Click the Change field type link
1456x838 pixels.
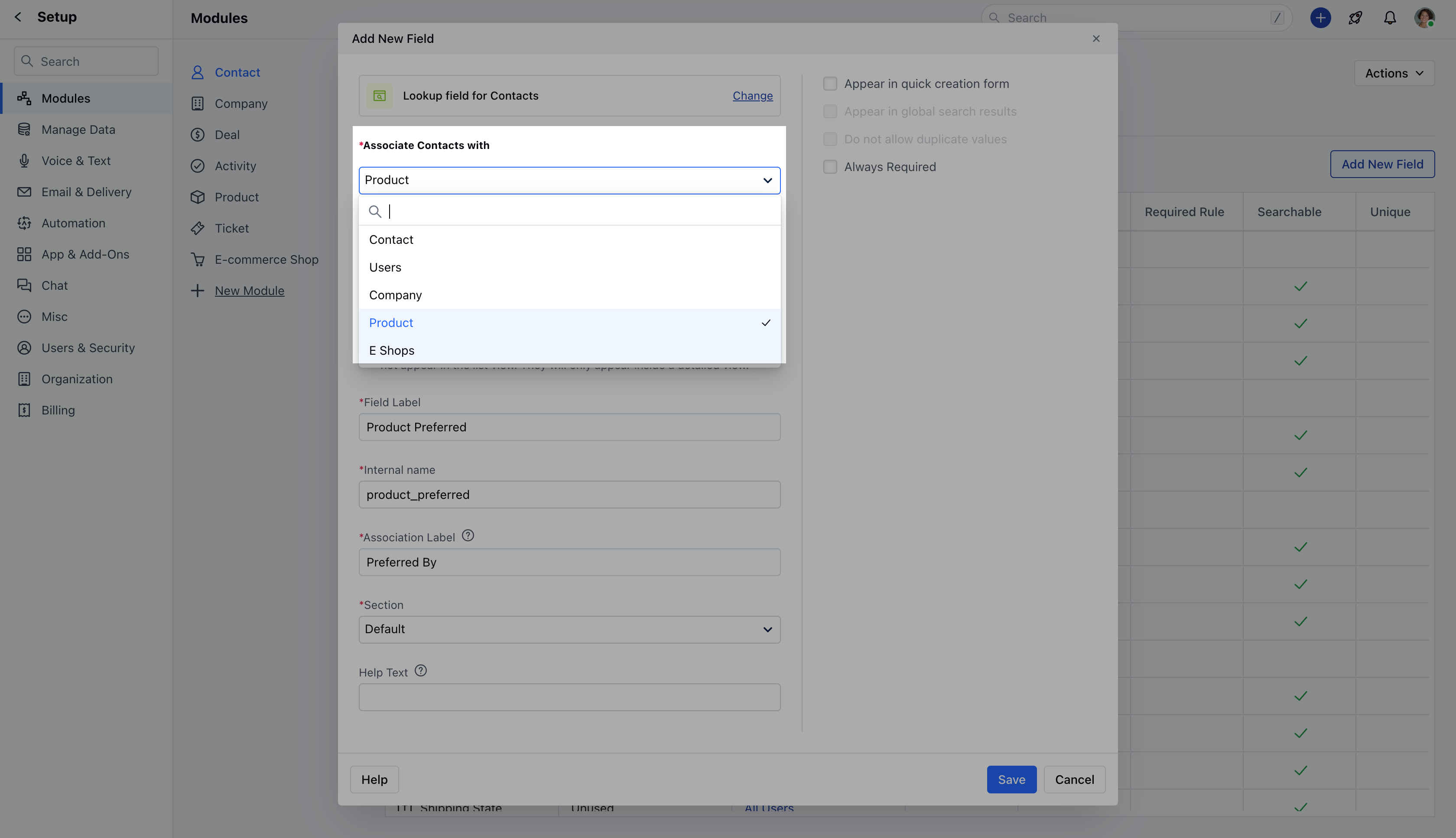752,96
